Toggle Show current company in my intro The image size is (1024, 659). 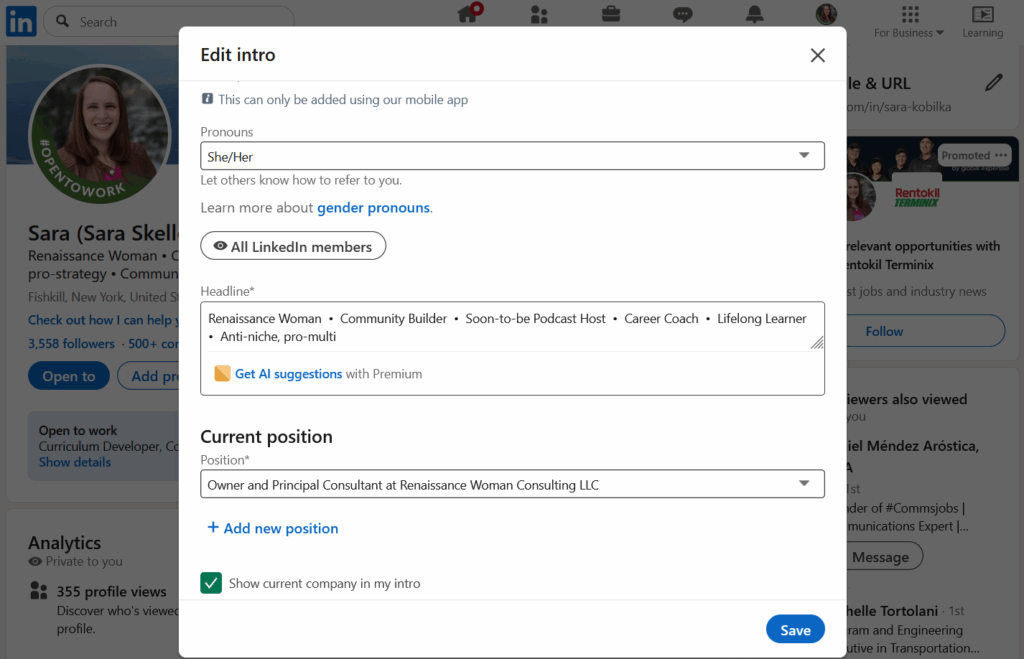point(211,581)
